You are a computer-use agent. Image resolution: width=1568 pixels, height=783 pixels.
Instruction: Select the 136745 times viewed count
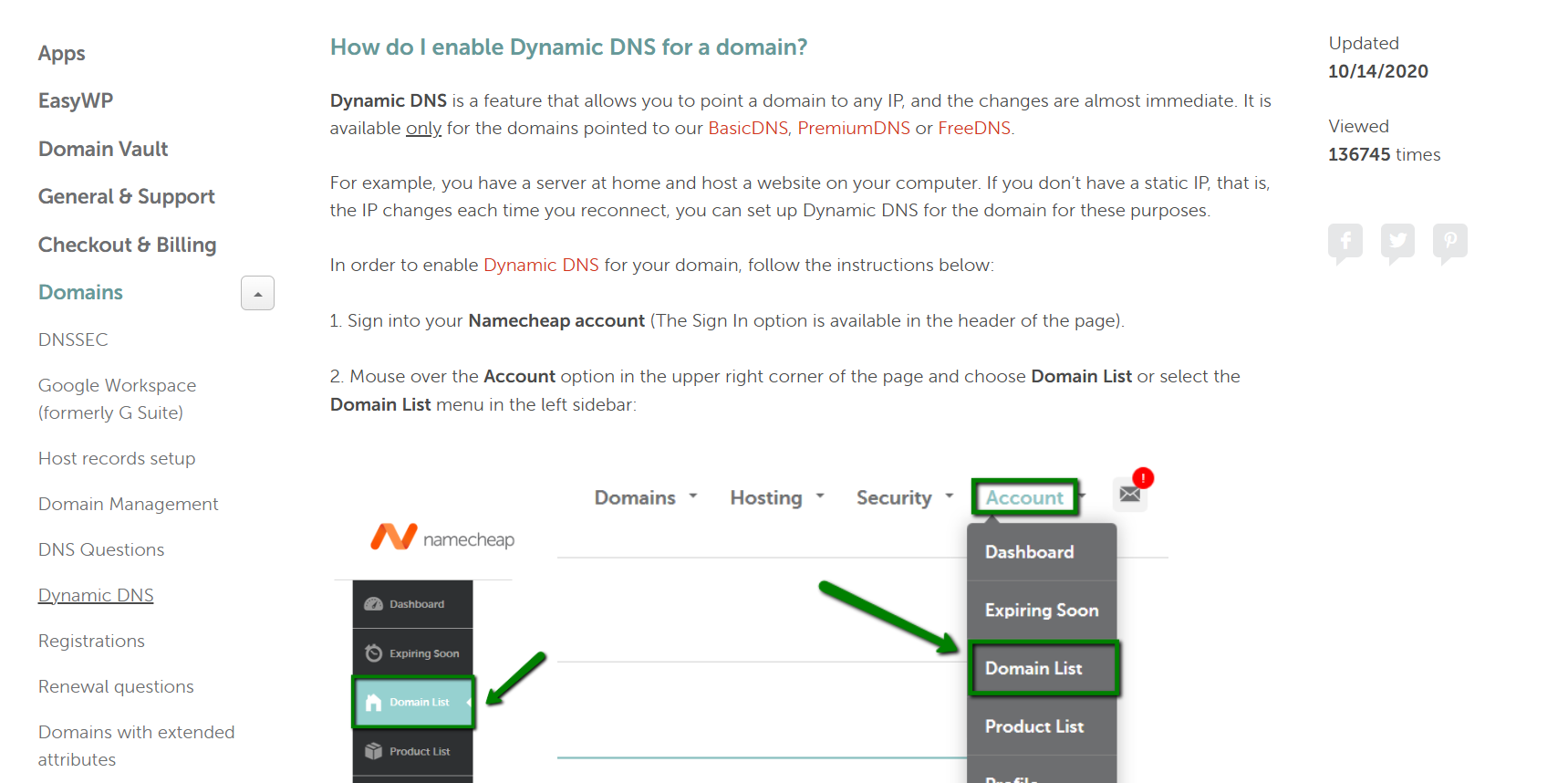click(1385, 154)
